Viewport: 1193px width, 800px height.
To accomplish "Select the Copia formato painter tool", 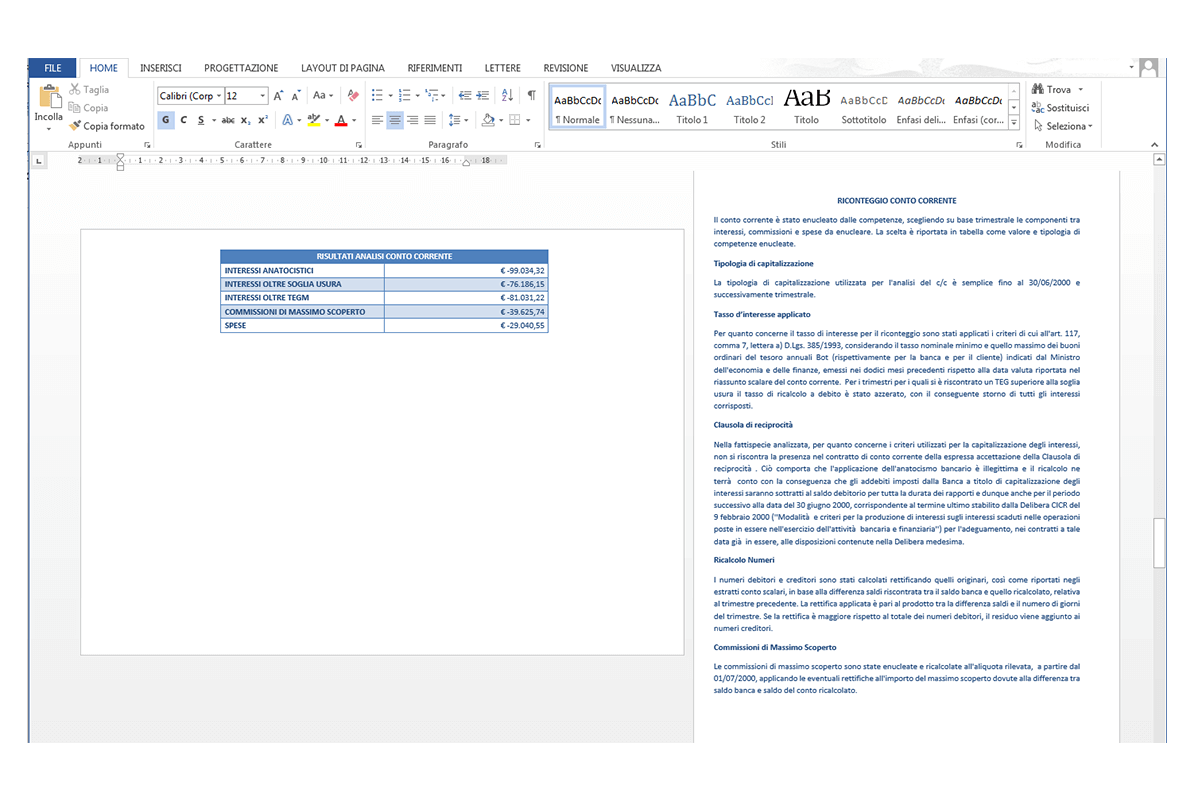I will [x=107, y=126].
